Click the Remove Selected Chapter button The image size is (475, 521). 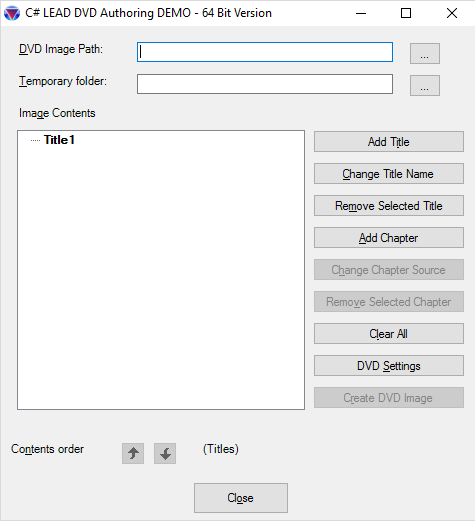(x=389, y=302)
